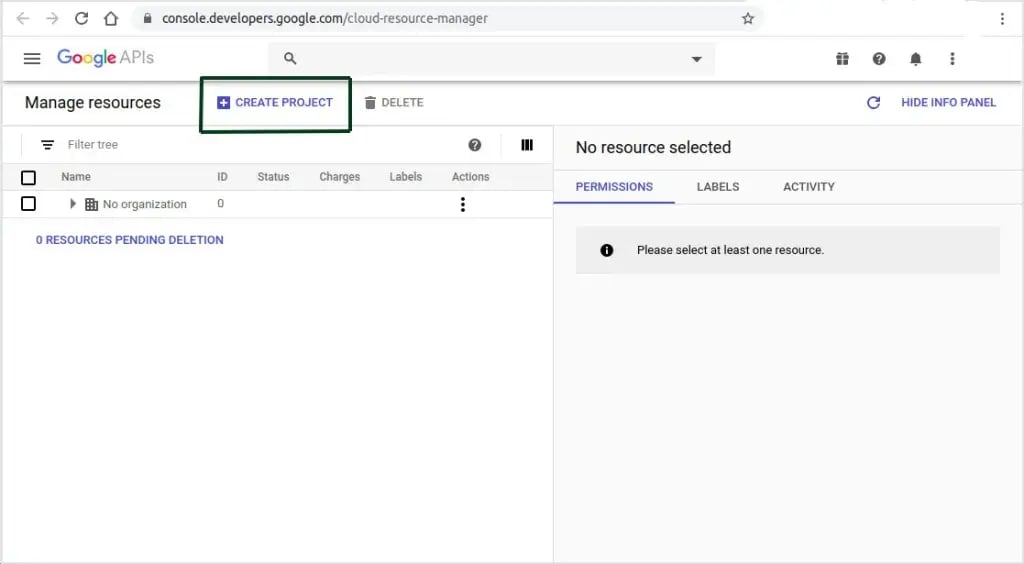Switch to the Labels tab
This screenshot has width=1024, height=564.
coord(717,187)
